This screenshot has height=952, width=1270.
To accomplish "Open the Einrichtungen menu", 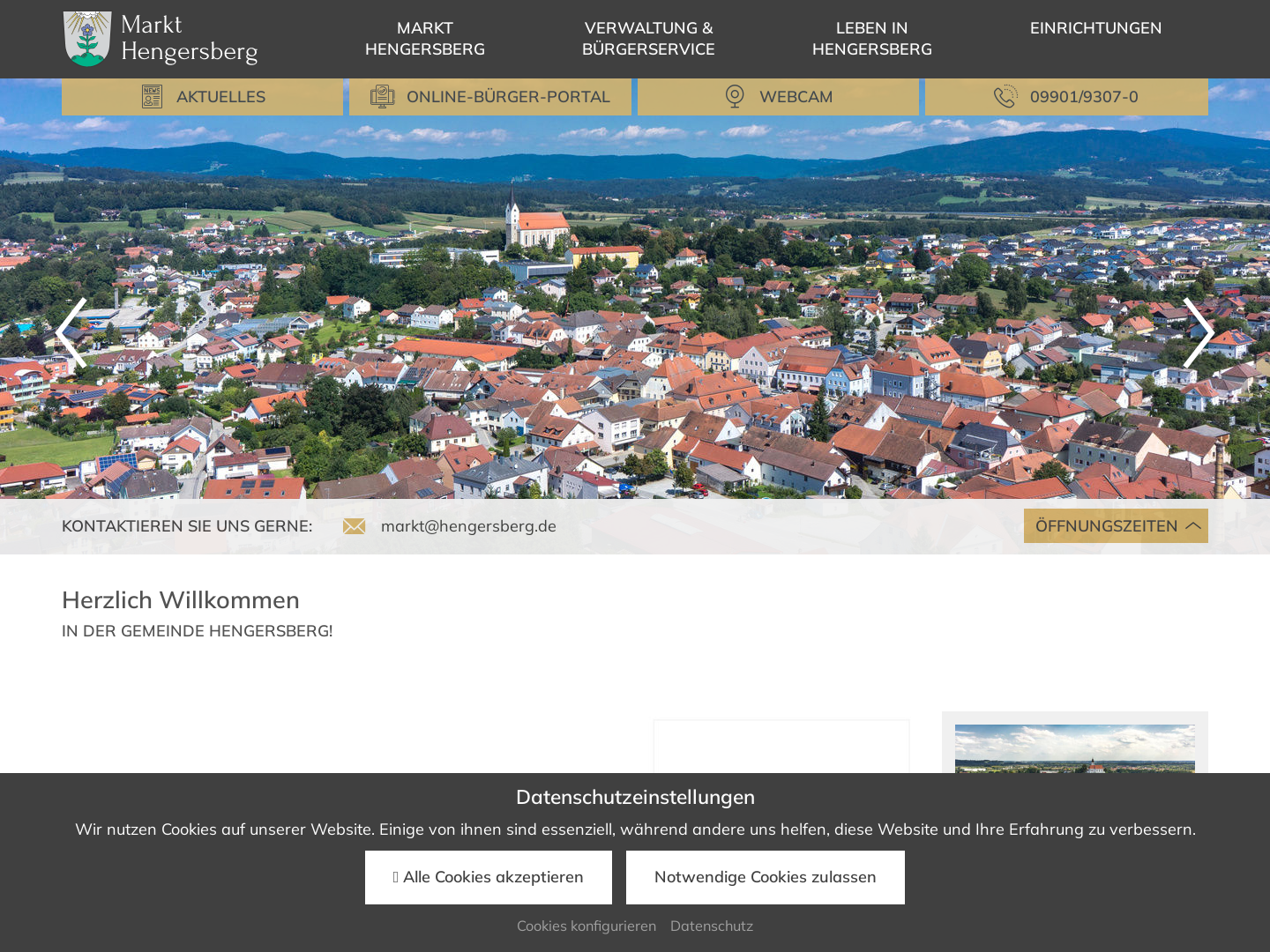I will tap(1095, 28).
